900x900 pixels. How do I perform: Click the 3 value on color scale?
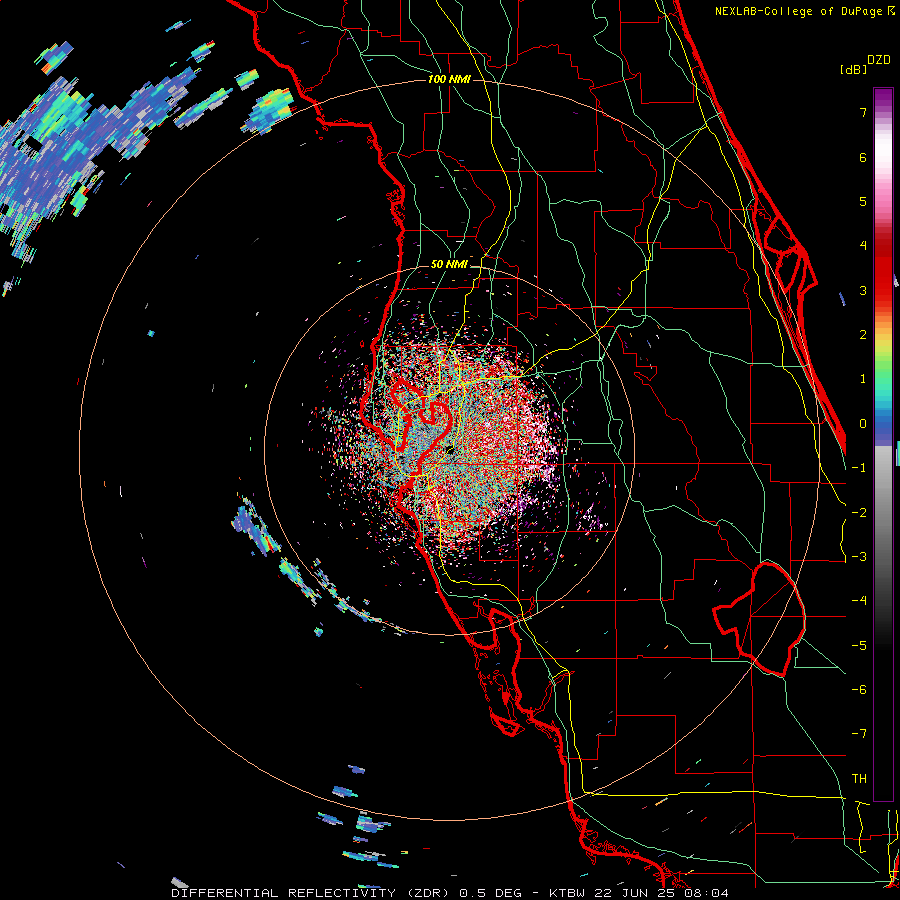coord(863,290)
